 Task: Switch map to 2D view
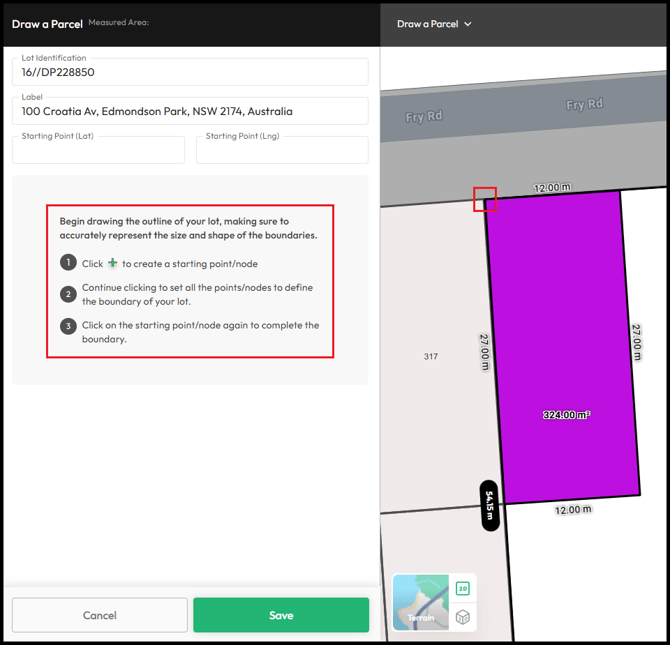(x=463, y=589)
